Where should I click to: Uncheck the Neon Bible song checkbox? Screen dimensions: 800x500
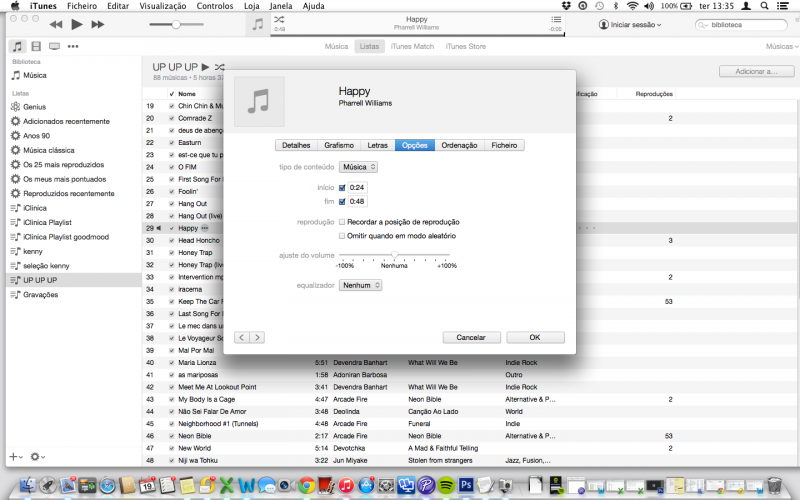point(171,436)
